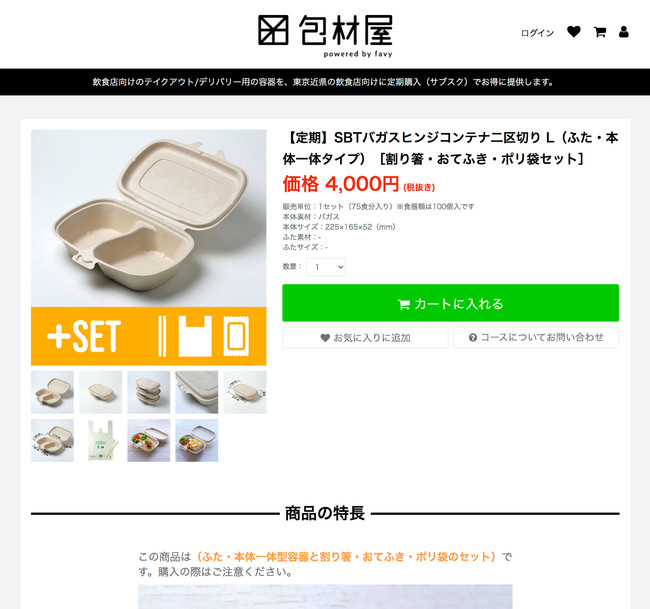Open the user account icon in header
The width and height of the screenshot is (650, 609).
(623, 32)
